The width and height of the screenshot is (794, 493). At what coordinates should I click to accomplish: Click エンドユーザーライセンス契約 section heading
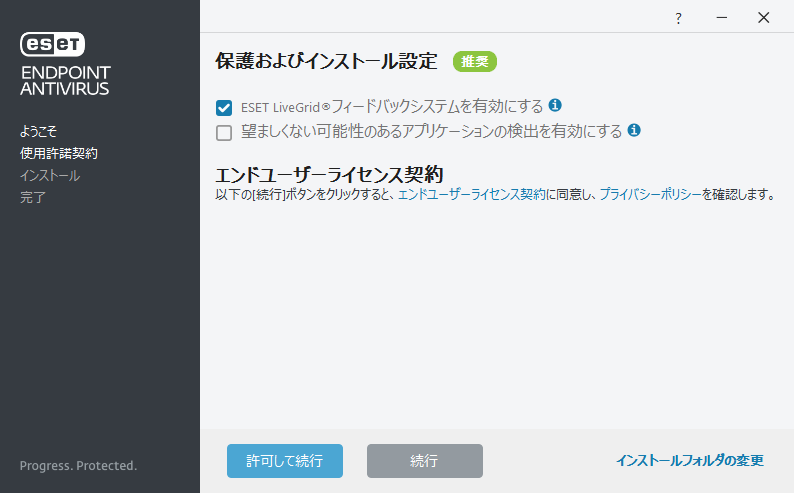329,175
